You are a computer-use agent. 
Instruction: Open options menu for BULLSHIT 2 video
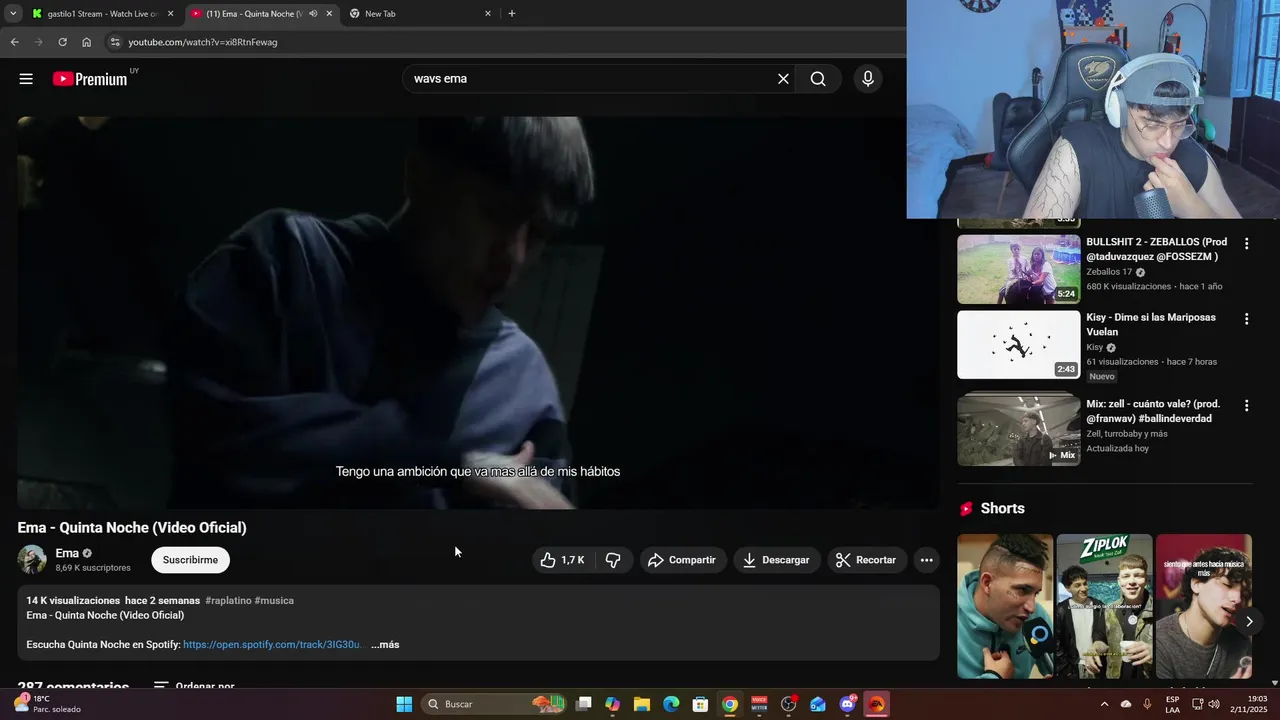(x=1246, y=244)
